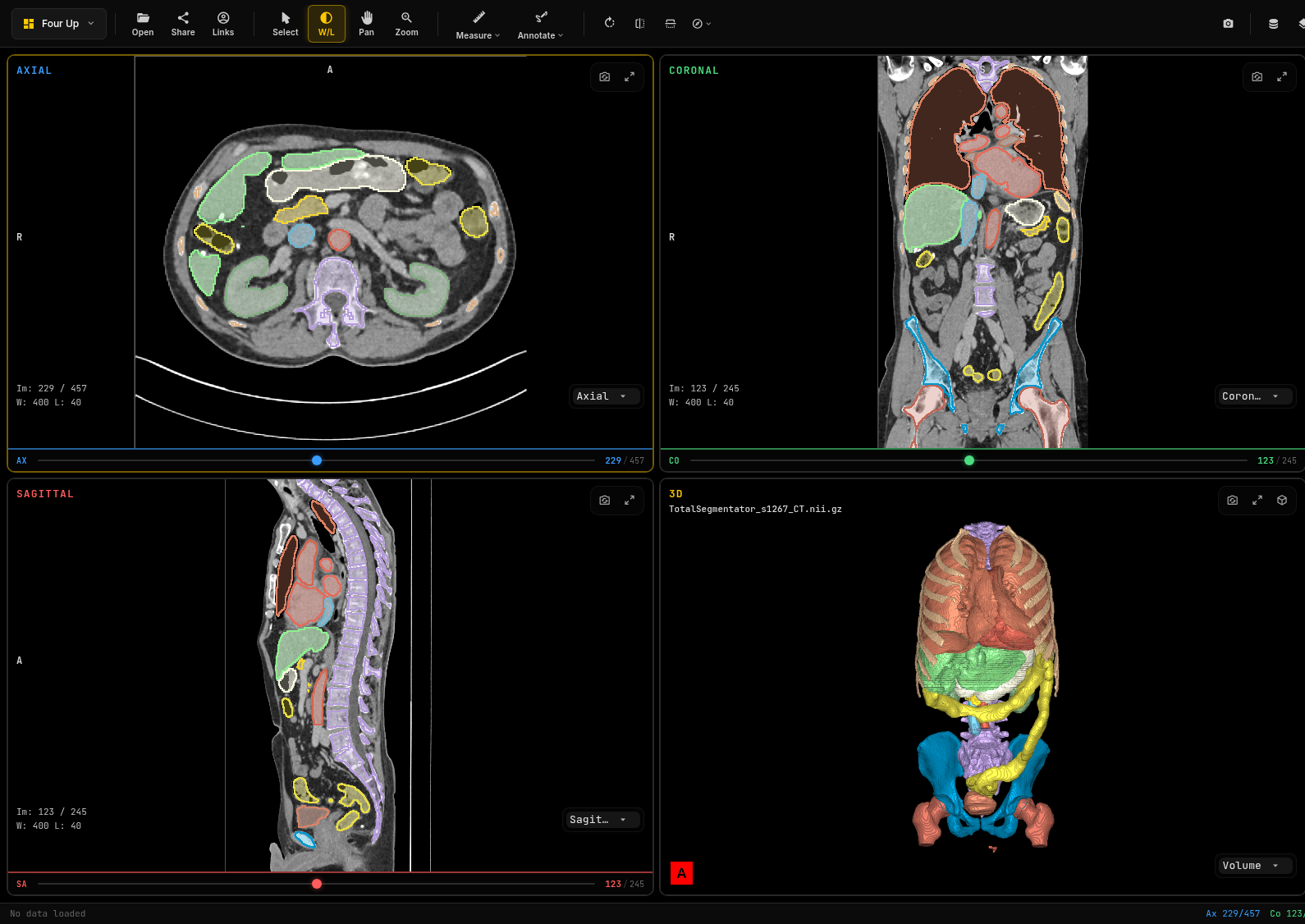
Task: Click the SA slice slider handle
Action: coord(317,884)
